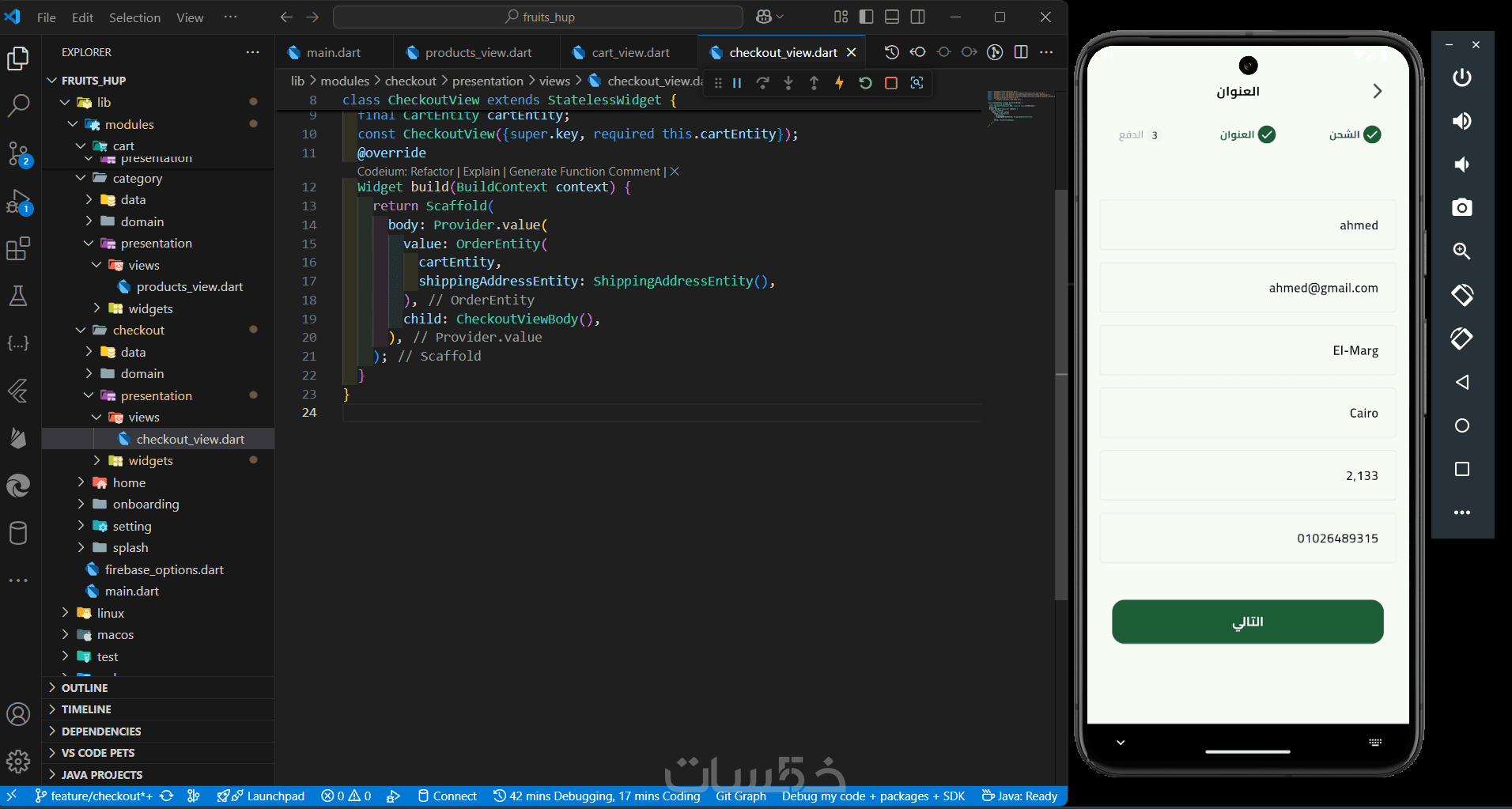
Task: Open the Source Control view
Action: (17, 153)
